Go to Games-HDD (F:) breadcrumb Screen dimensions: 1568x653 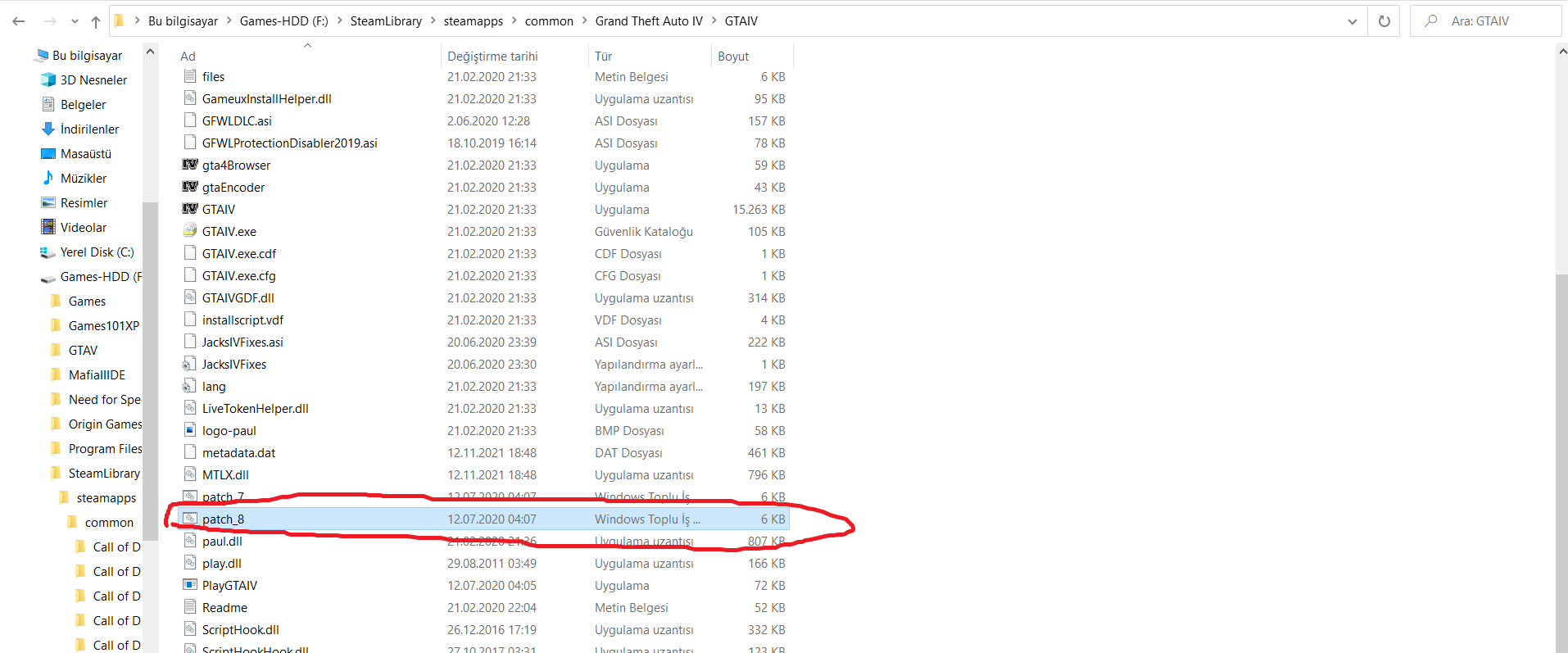(x=283, y=21)
